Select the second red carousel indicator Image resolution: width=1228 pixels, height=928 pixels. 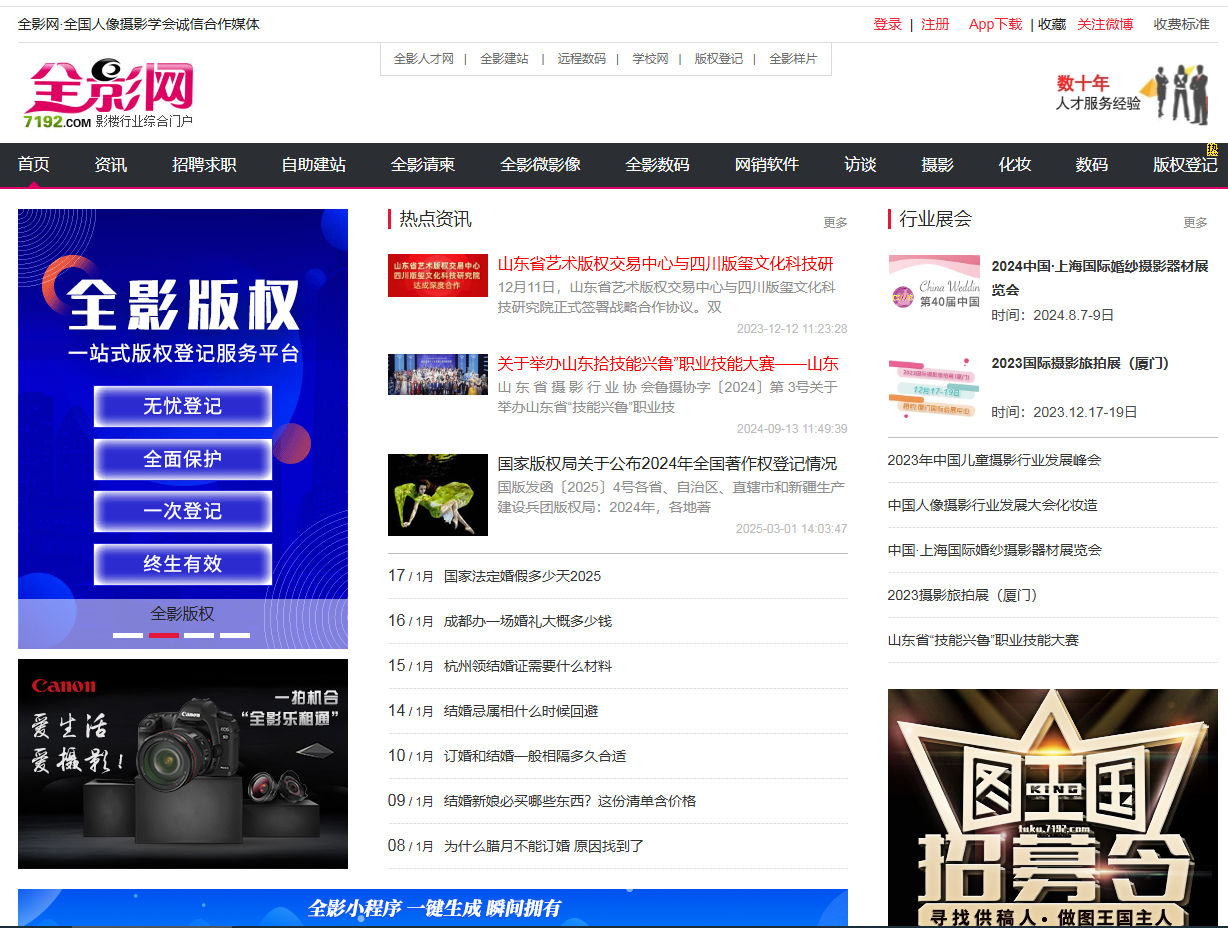point(164,635)
